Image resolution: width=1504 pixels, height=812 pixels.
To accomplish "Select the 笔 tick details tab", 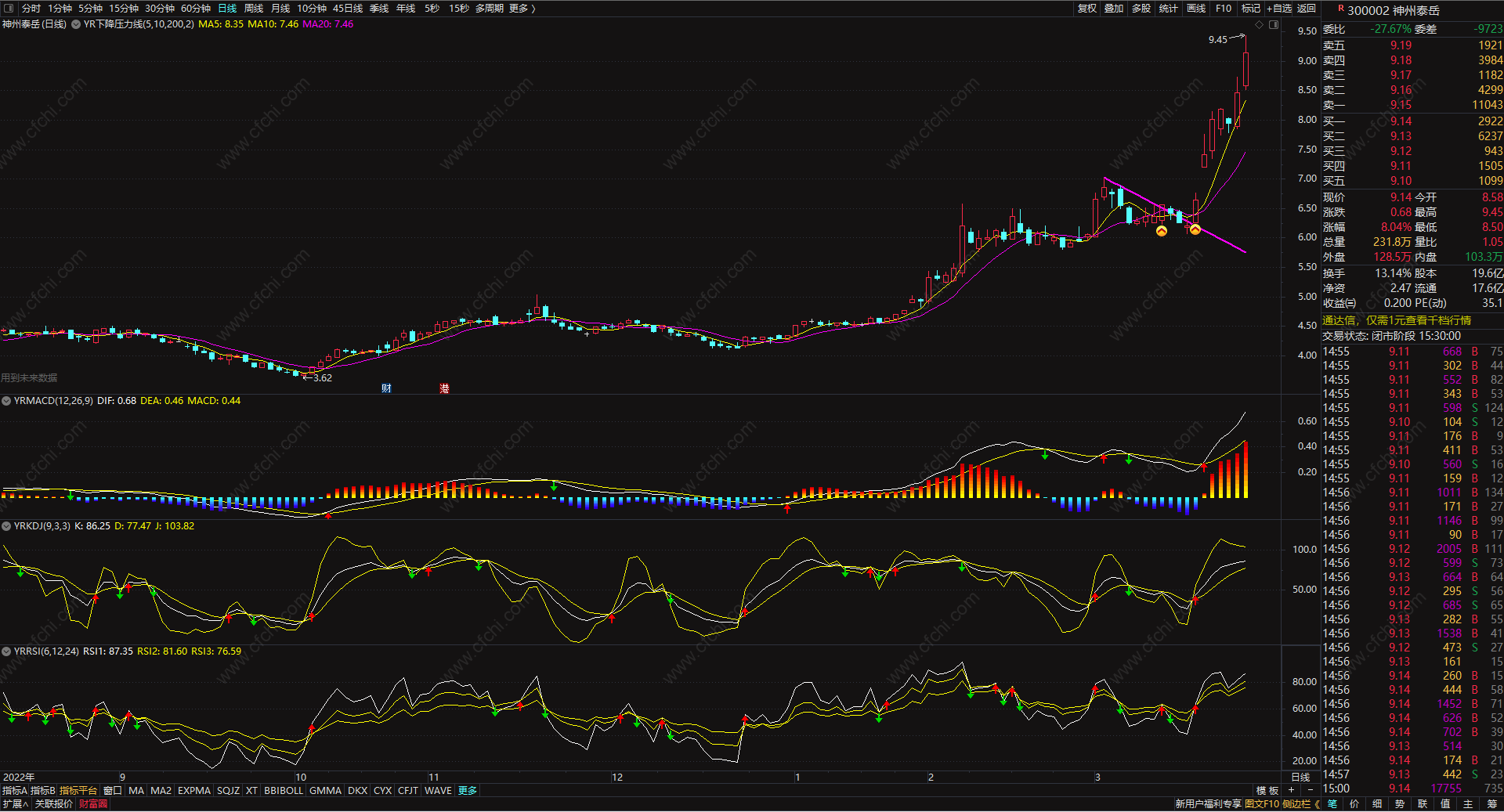I will [1332, 804].
